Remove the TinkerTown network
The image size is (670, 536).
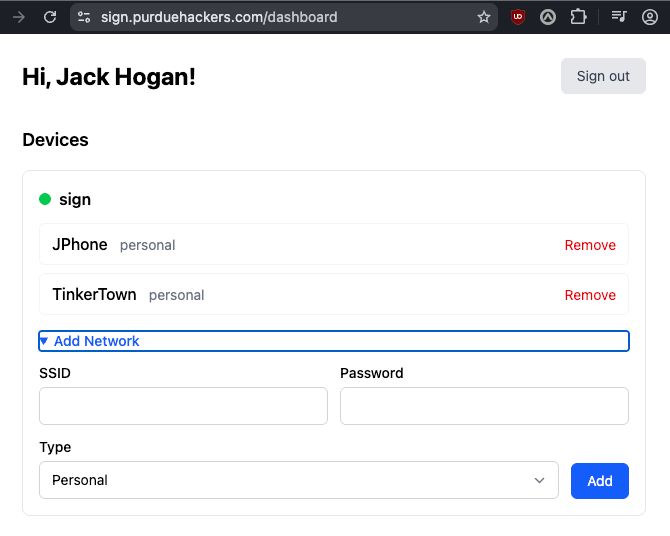click(x=590, y=295)
